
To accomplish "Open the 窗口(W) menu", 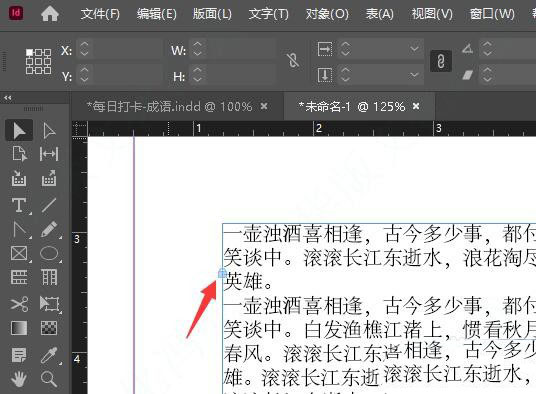I will (x=492, y=14).
